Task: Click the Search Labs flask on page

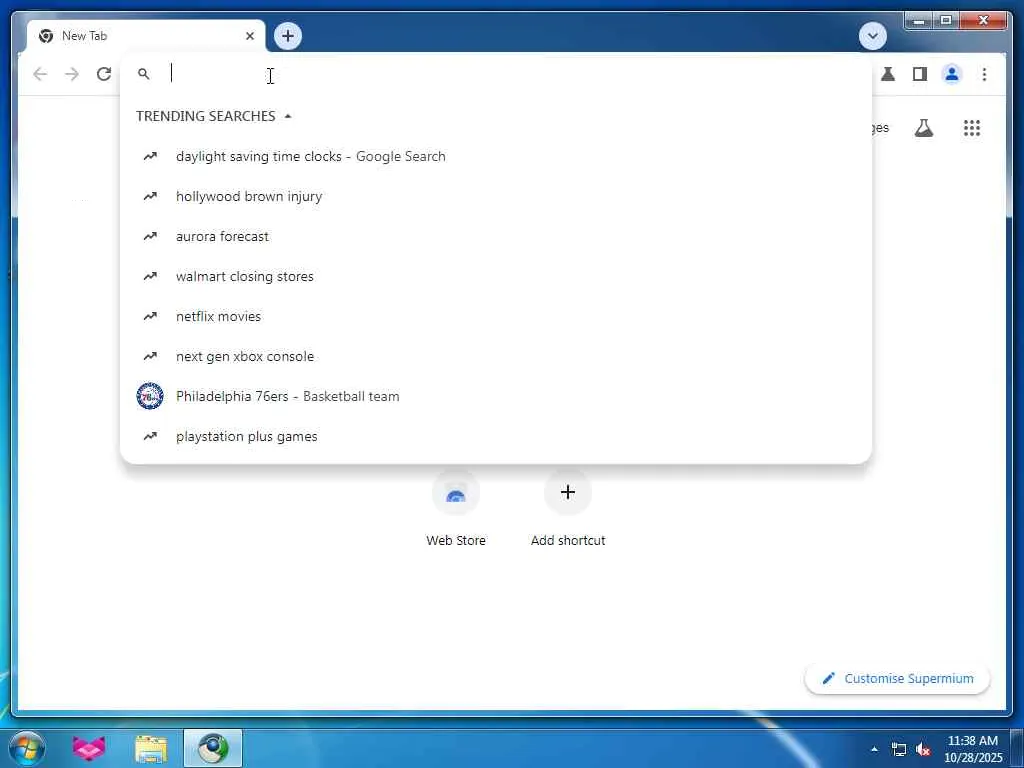Action: [x=923, y=128]
